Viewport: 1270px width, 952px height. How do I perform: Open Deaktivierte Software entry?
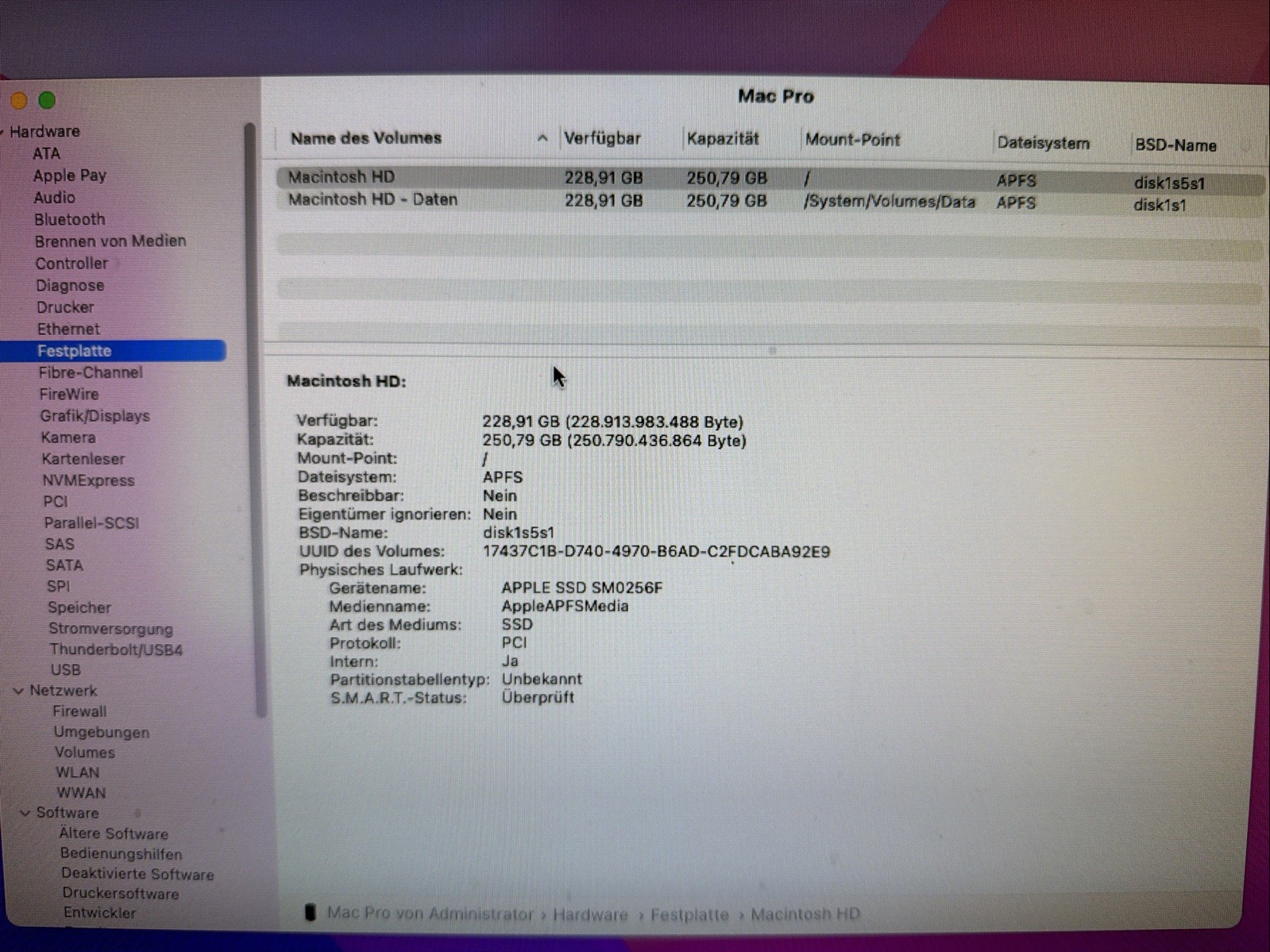(x=137, y=874)
